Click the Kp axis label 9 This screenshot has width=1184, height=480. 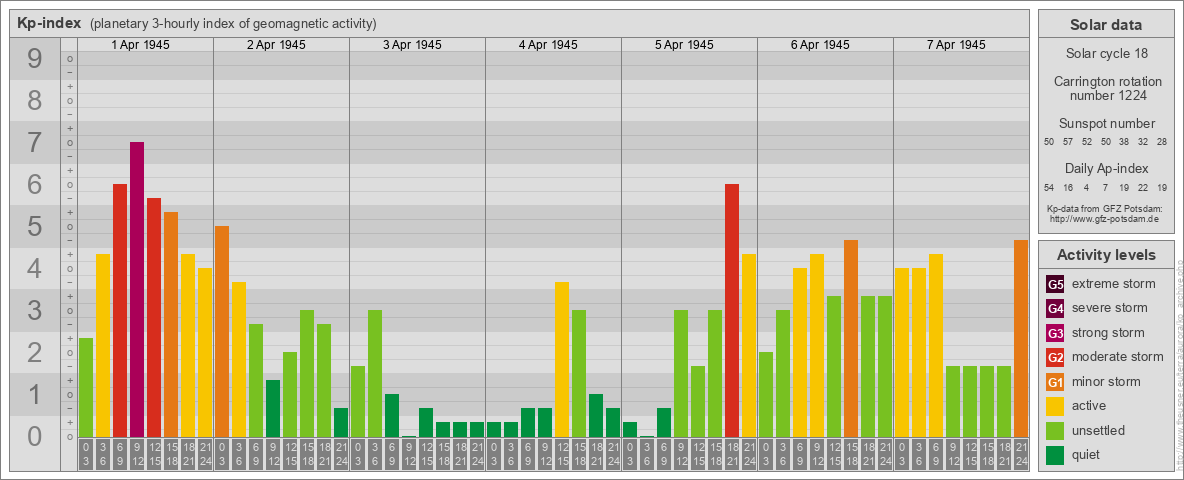pyautogui.click(x=34, y=59)
